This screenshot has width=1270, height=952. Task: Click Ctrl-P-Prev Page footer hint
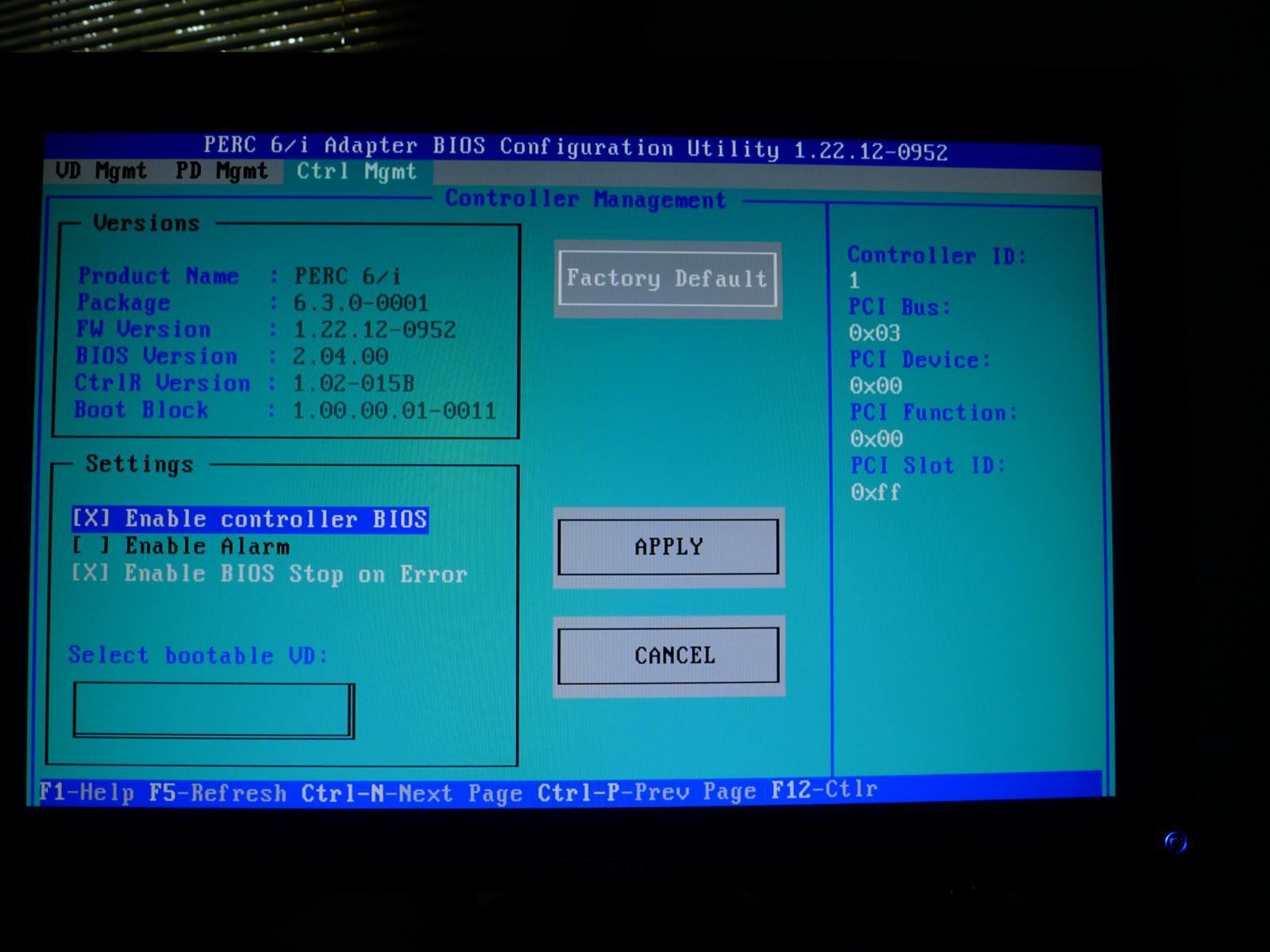tap(646, 792)
